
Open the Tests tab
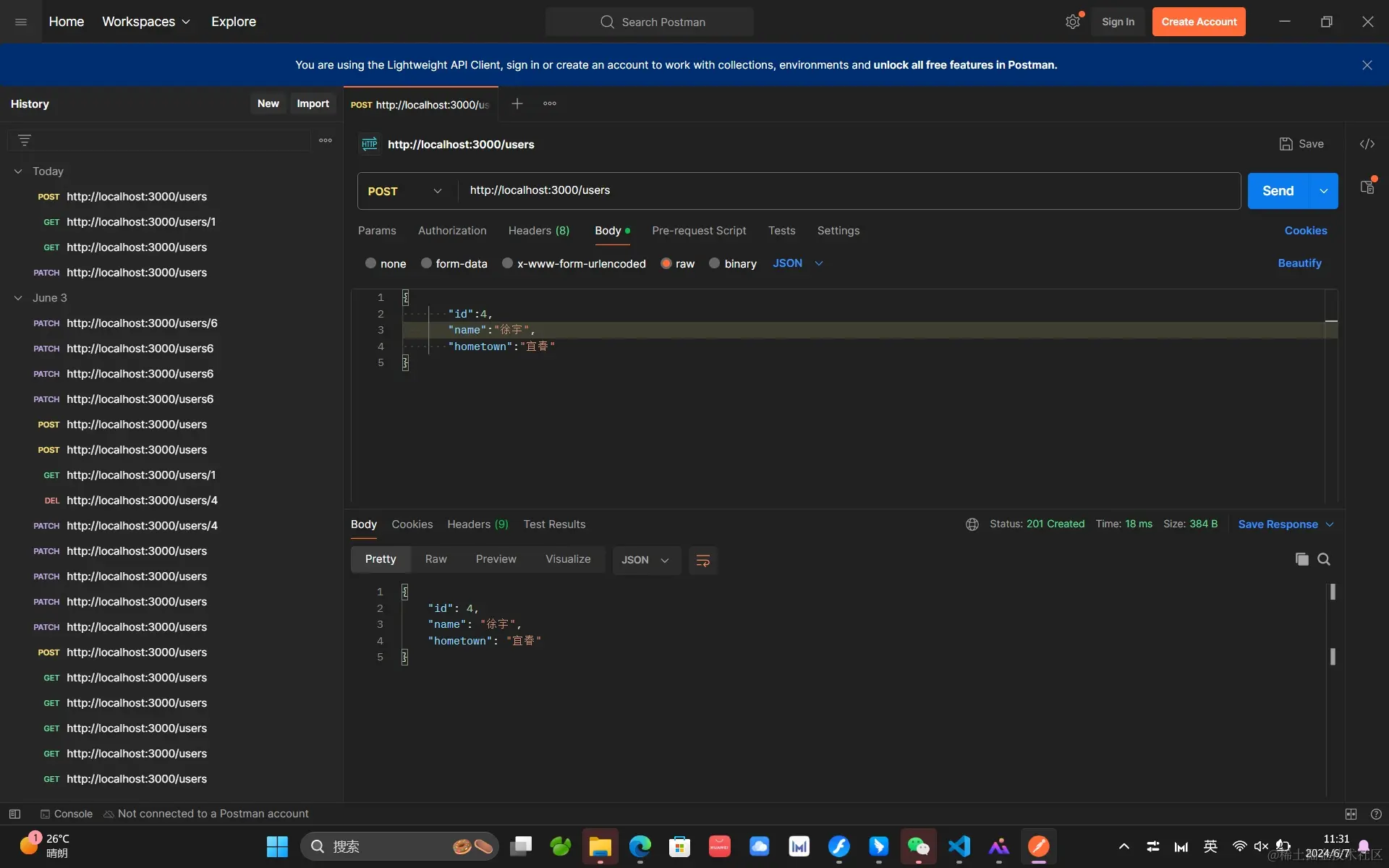pyautogui.click(x=781, y=231)
